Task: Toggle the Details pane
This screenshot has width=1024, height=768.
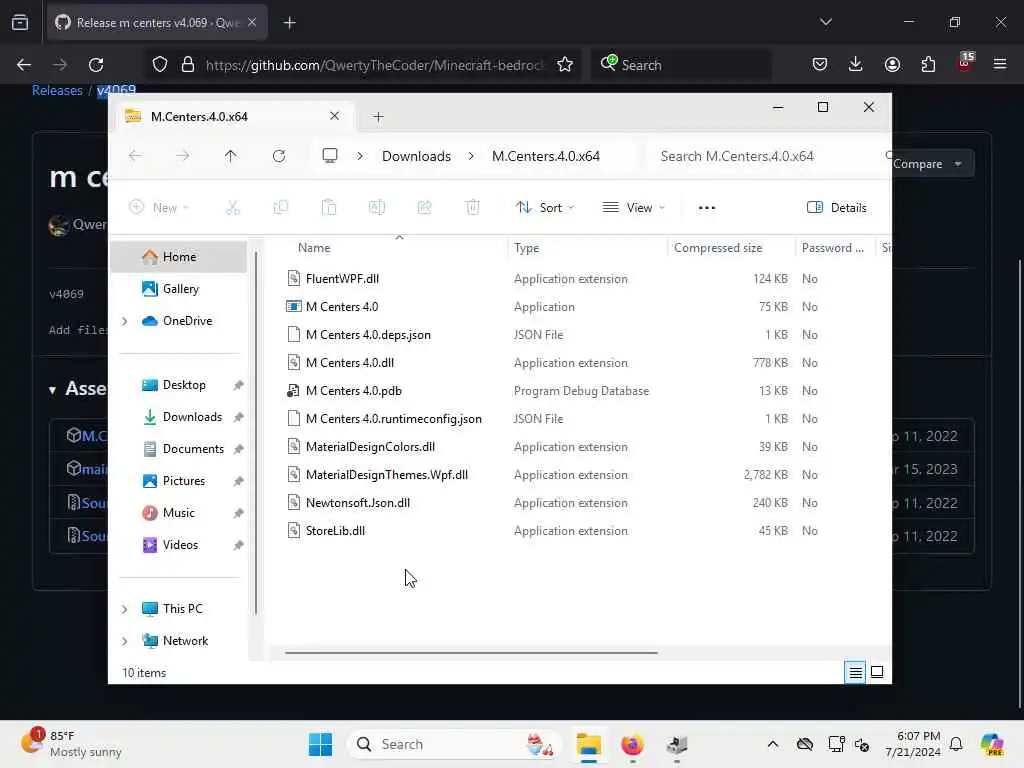Action: click(837, 208)
